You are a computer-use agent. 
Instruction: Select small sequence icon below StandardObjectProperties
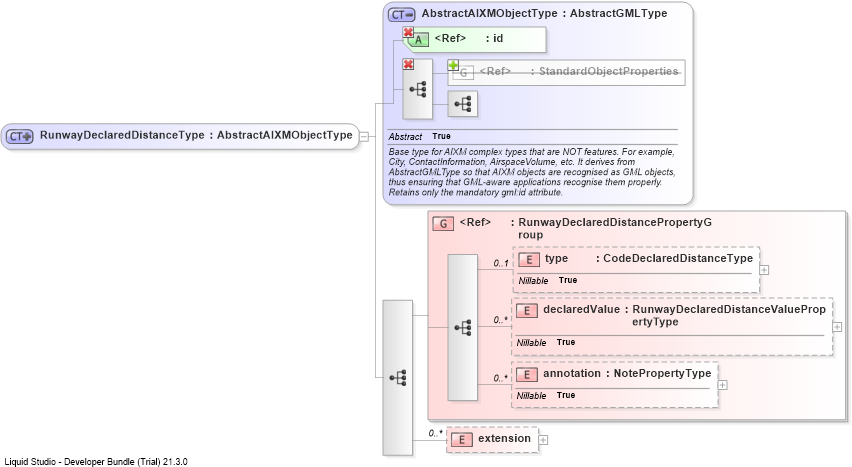tap(462, 104)
